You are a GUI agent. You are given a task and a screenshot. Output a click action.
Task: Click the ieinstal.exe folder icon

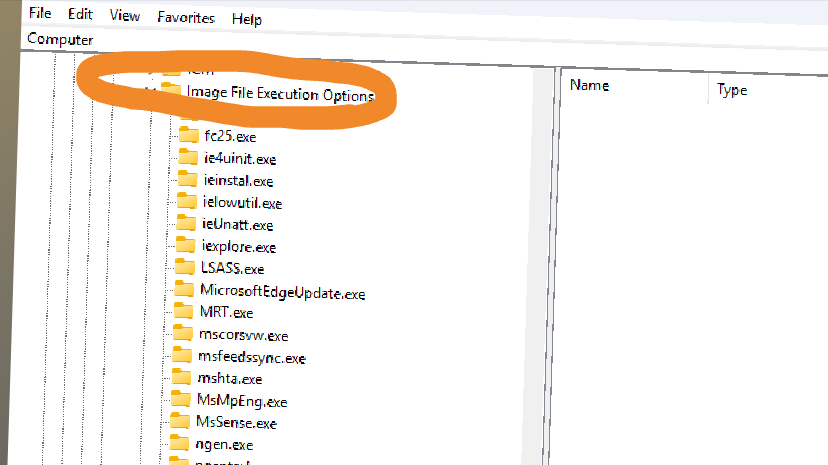click(187, 179)
